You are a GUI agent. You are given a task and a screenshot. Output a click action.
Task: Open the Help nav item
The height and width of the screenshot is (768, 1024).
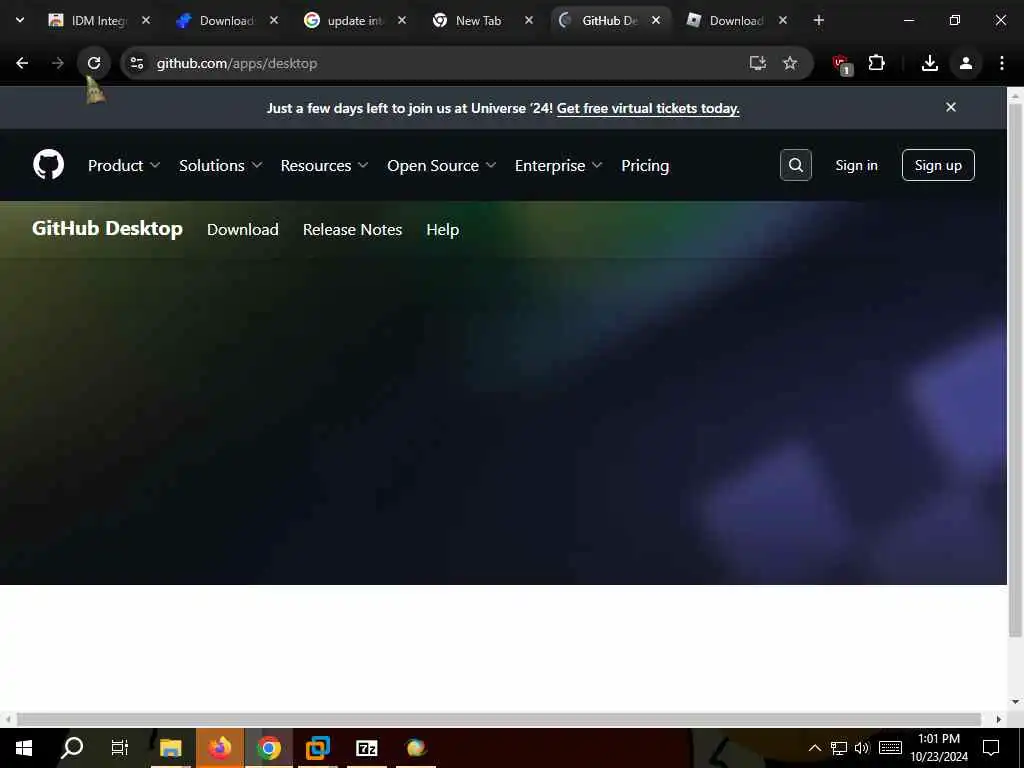(443, 229)
